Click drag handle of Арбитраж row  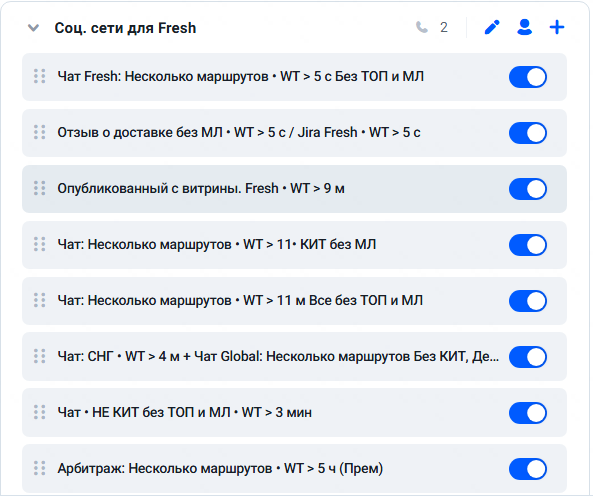pyautogui.click(x=39, y=468)
